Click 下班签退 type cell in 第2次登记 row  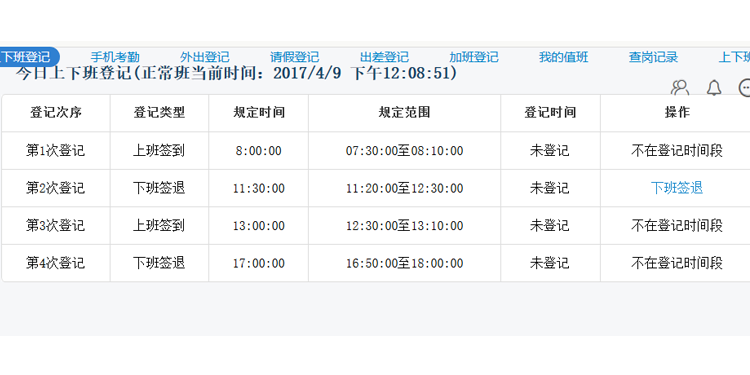(159, 188)
